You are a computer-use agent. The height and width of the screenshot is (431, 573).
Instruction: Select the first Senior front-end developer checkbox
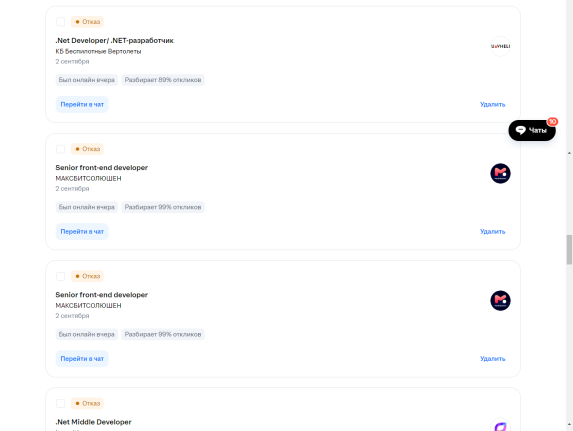(x=61, y=149)
